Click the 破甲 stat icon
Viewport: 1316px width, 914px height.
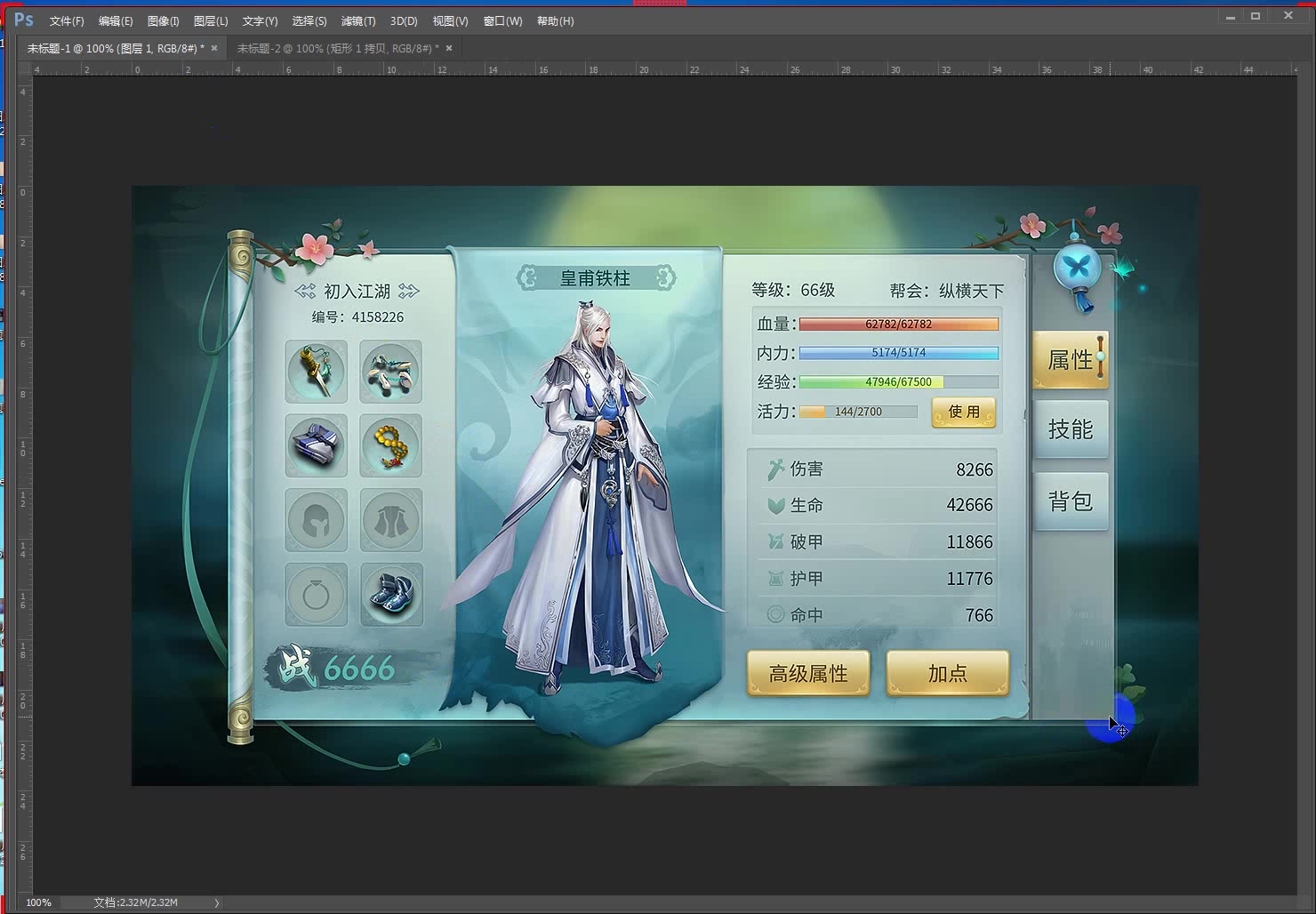point(775,541)
